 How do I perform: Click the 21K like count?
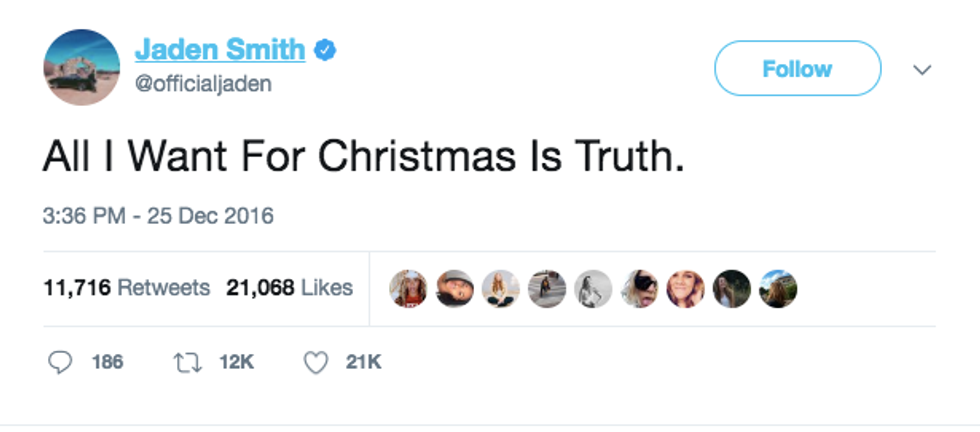point(363,363)
